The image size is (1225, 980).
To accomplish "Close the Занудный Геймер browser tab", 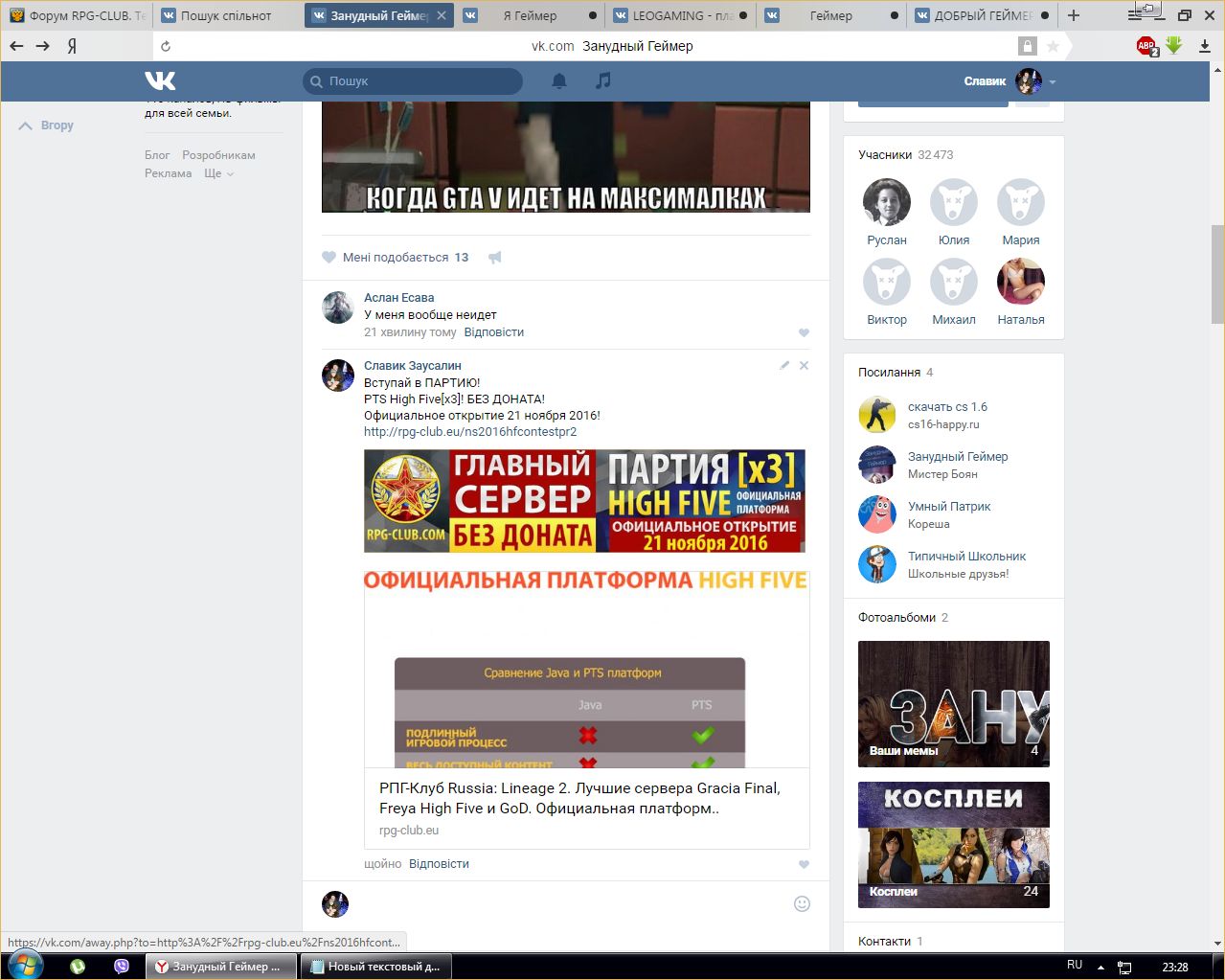I will (x=441, y=15).
